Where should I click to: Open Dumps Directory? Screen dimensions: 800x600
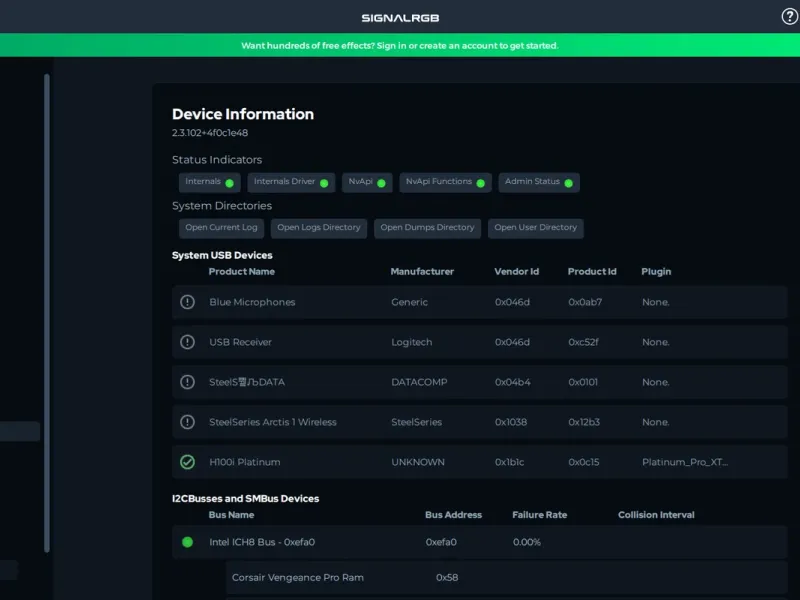(x=428, y=228)
